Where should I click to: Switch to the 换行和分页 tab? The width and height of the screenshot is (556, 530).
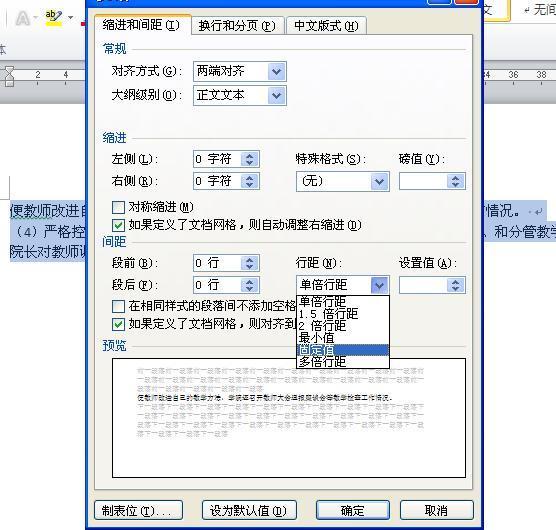tap(237, 26)
